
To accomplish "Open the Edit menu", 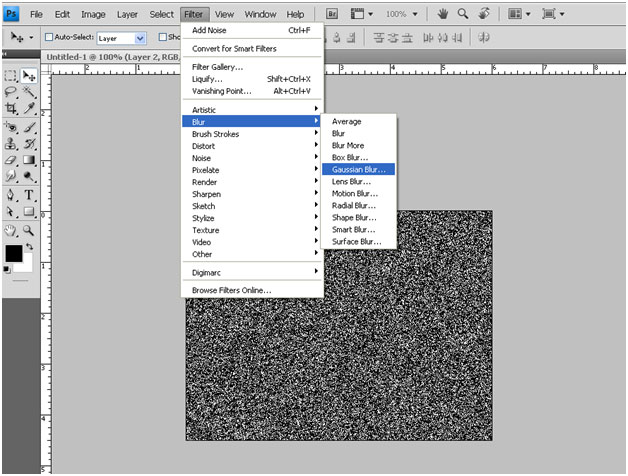I will 62,14.
